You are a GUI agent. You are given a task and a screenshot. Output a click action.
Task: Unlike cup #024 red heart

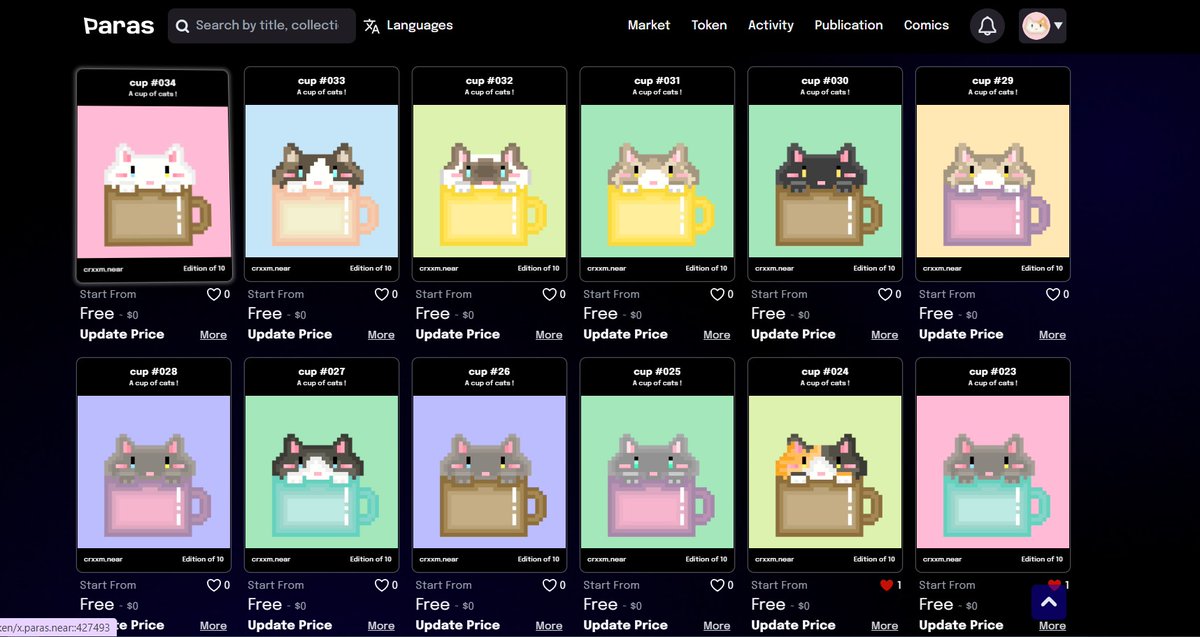click(x=886, y=585)
